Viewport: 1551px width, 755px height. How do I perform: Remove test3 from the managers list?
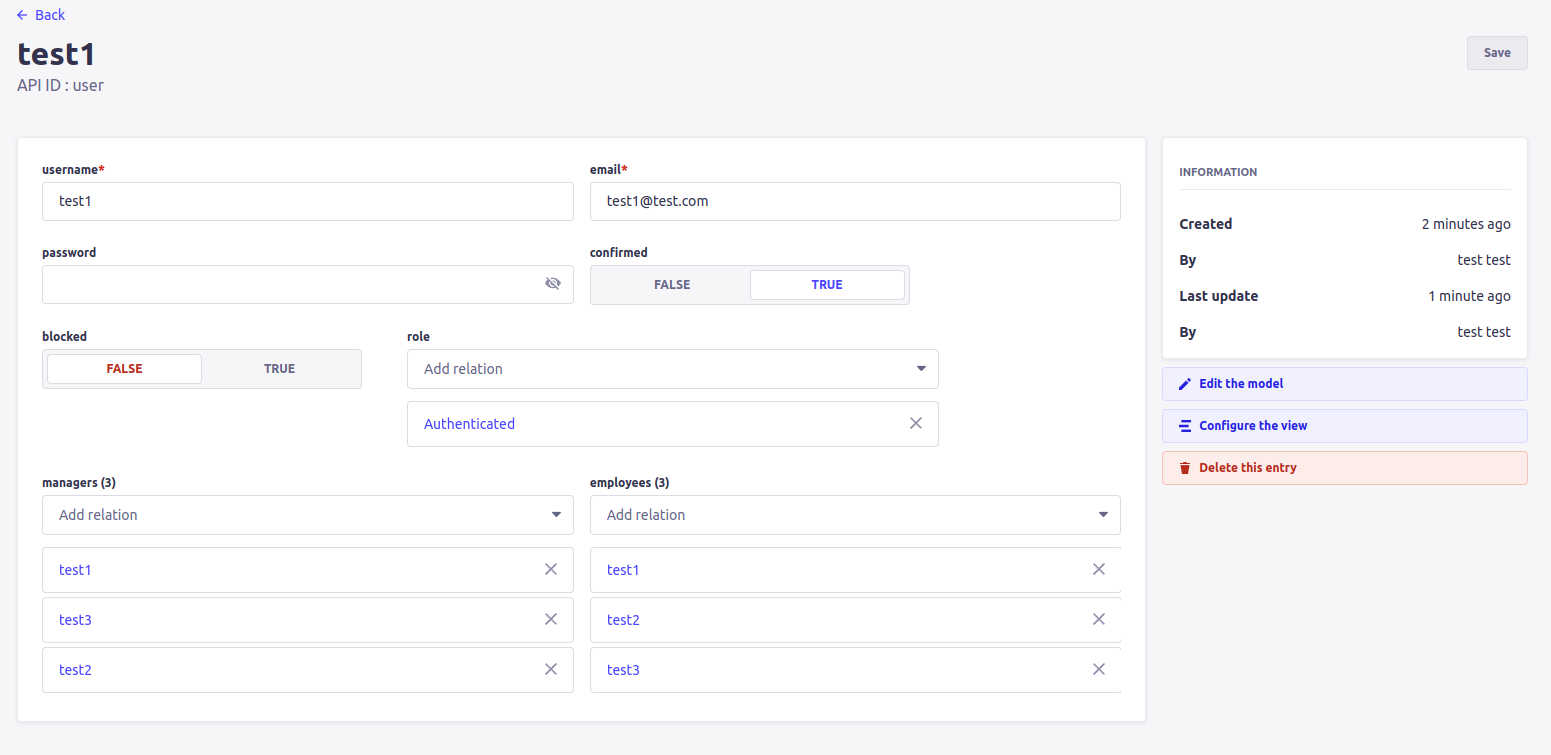[551, 619]
